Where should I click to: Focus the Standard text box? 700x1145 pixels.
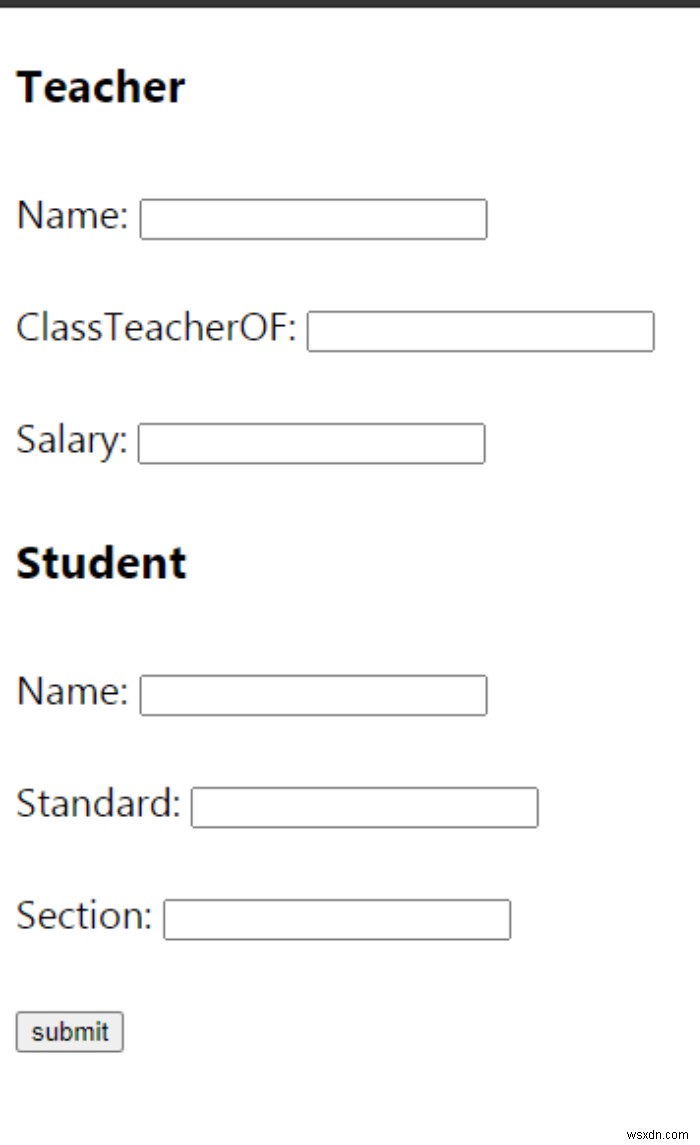pos(364,807)
